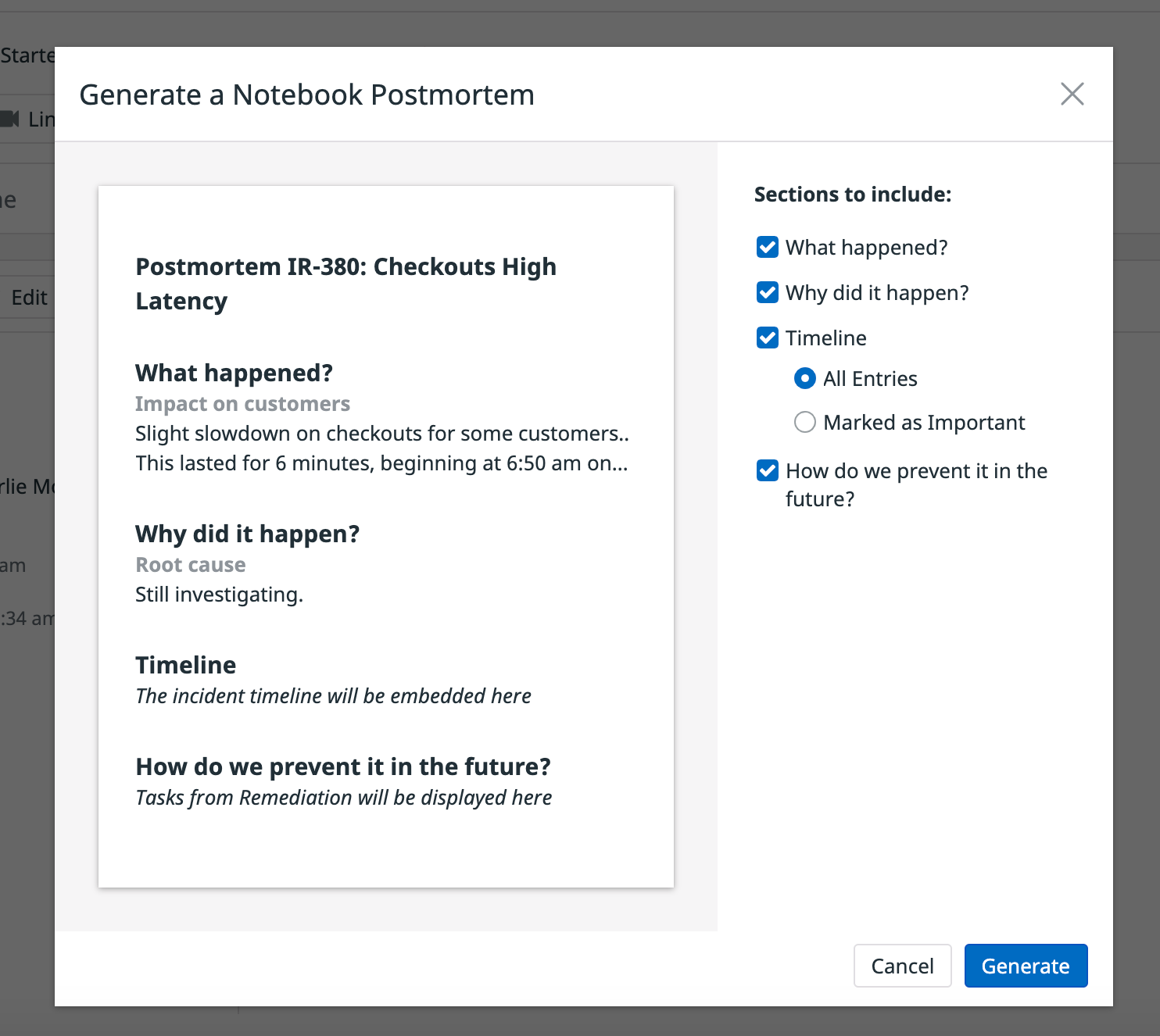
Task: Select the "Marked as Important" option
Action: point(804,422)
